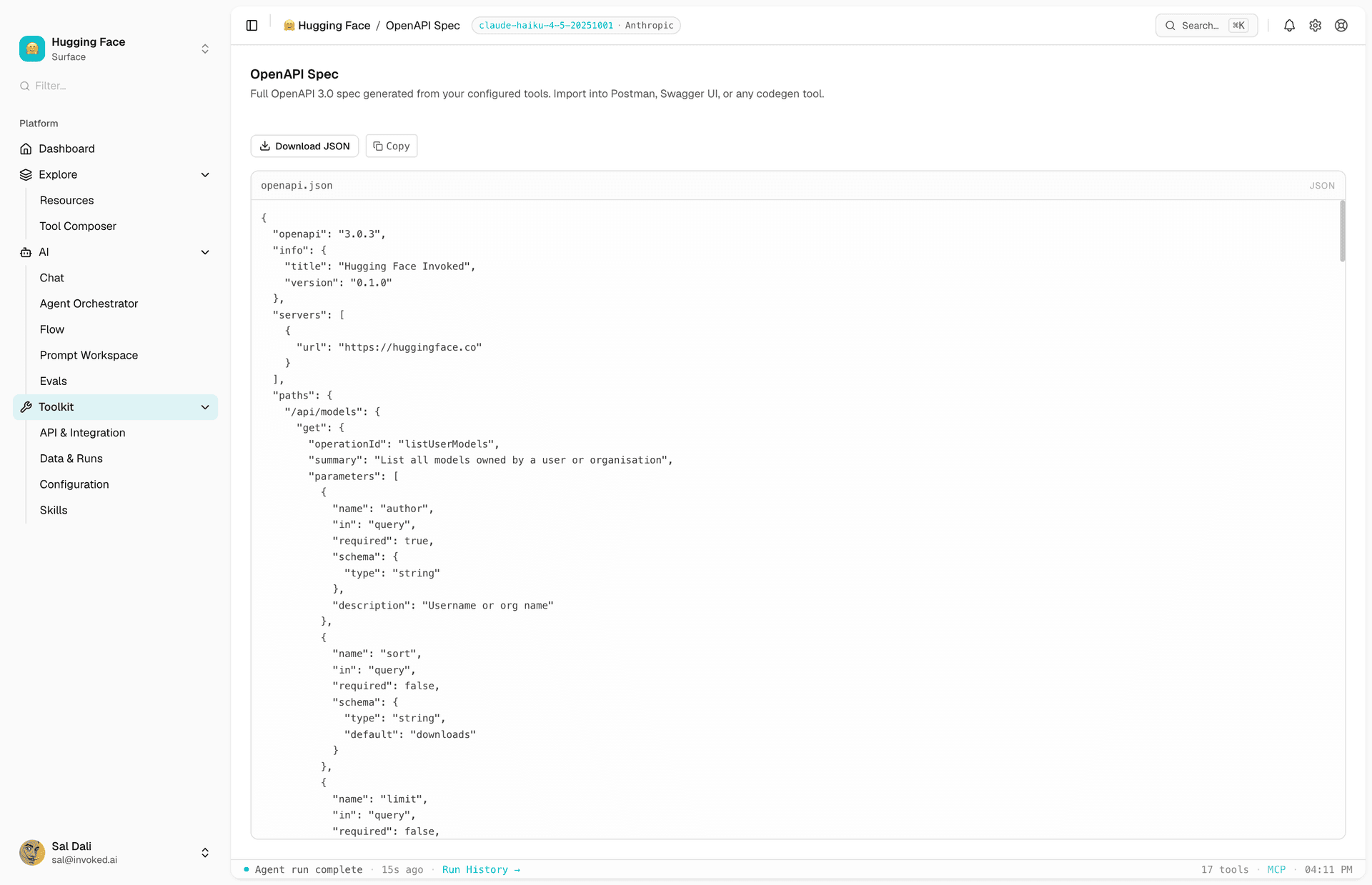Open the workspace switcher chevrons
The width and height of the screenshot is (1372, 885).
click(205, 49)
